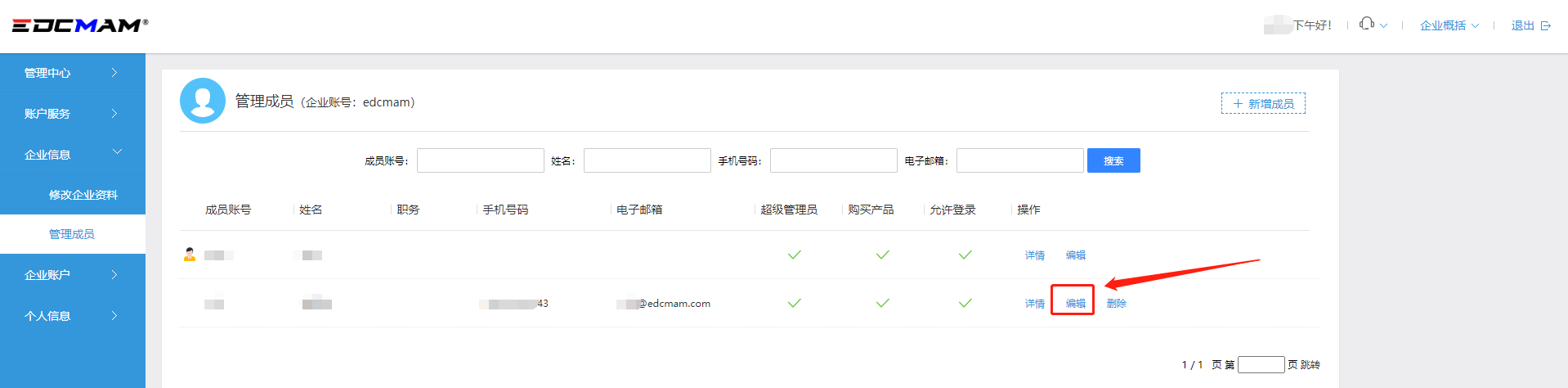
Task: Click 编辑 link in the second member row
Action: 1075,304
